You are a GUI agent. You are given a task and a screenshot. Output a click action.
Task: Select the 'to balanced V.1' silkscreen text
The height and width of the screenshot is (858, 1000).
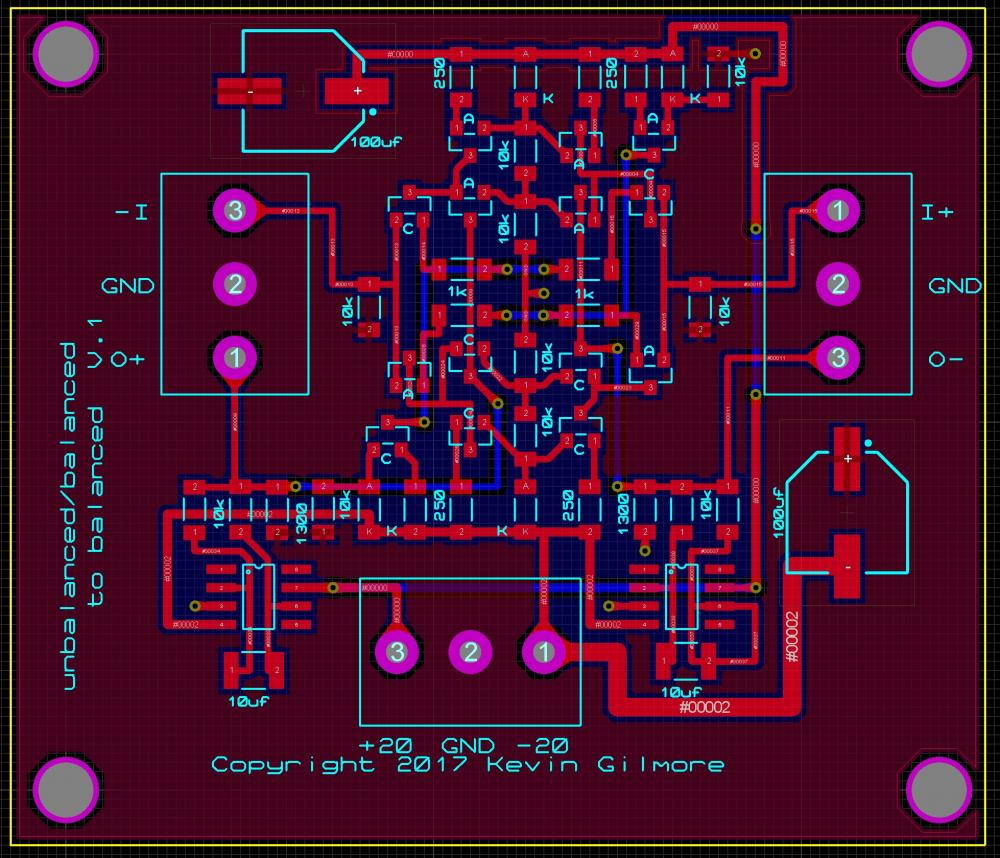[x=95, y=462]
